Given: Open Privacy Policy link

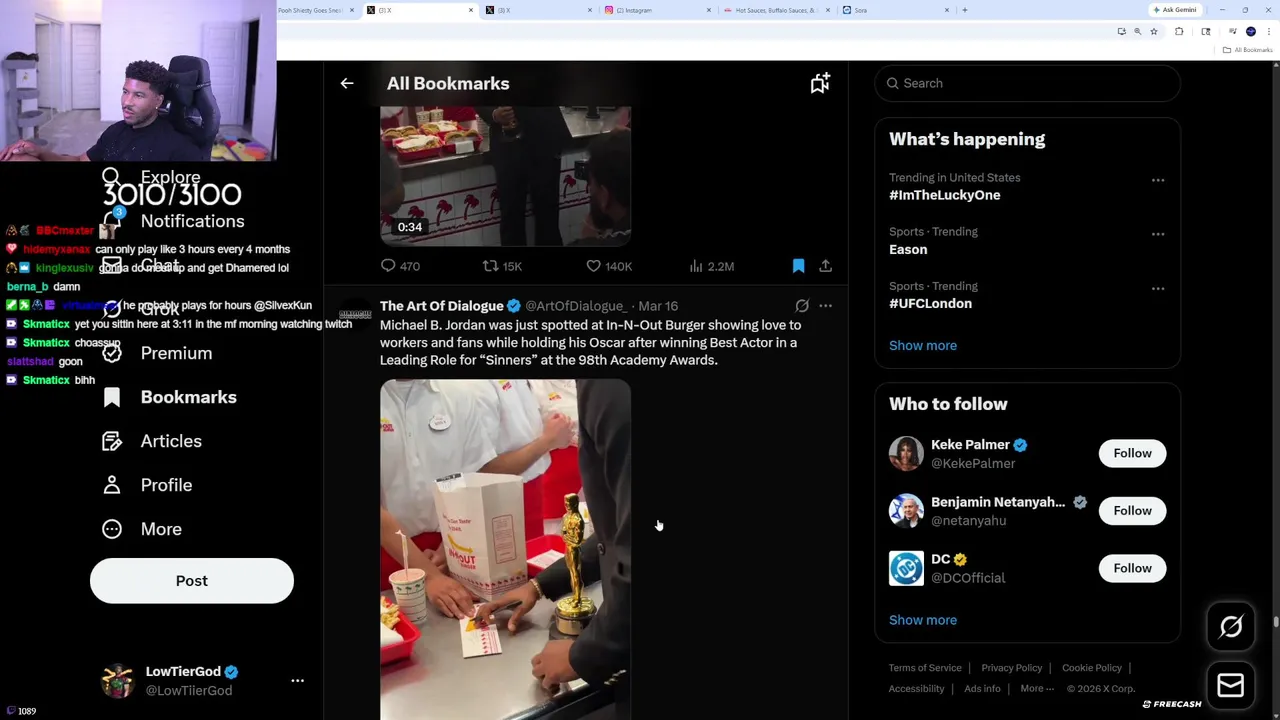Looking at the screenshot, I should (1012, 668).
